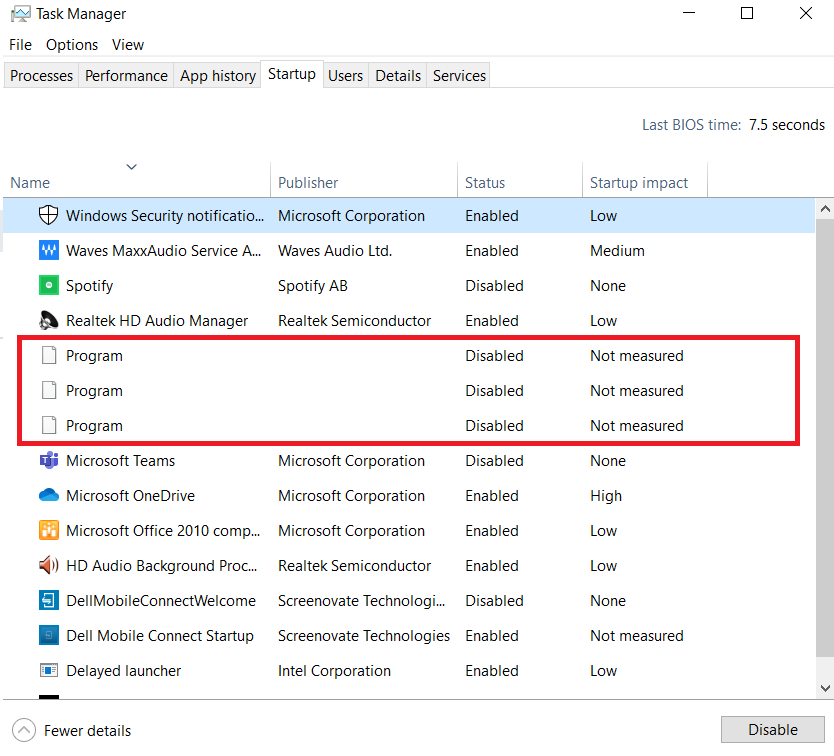Click the Disable button
This screenshot has height=756, width=834.
(x=772, y=729)
